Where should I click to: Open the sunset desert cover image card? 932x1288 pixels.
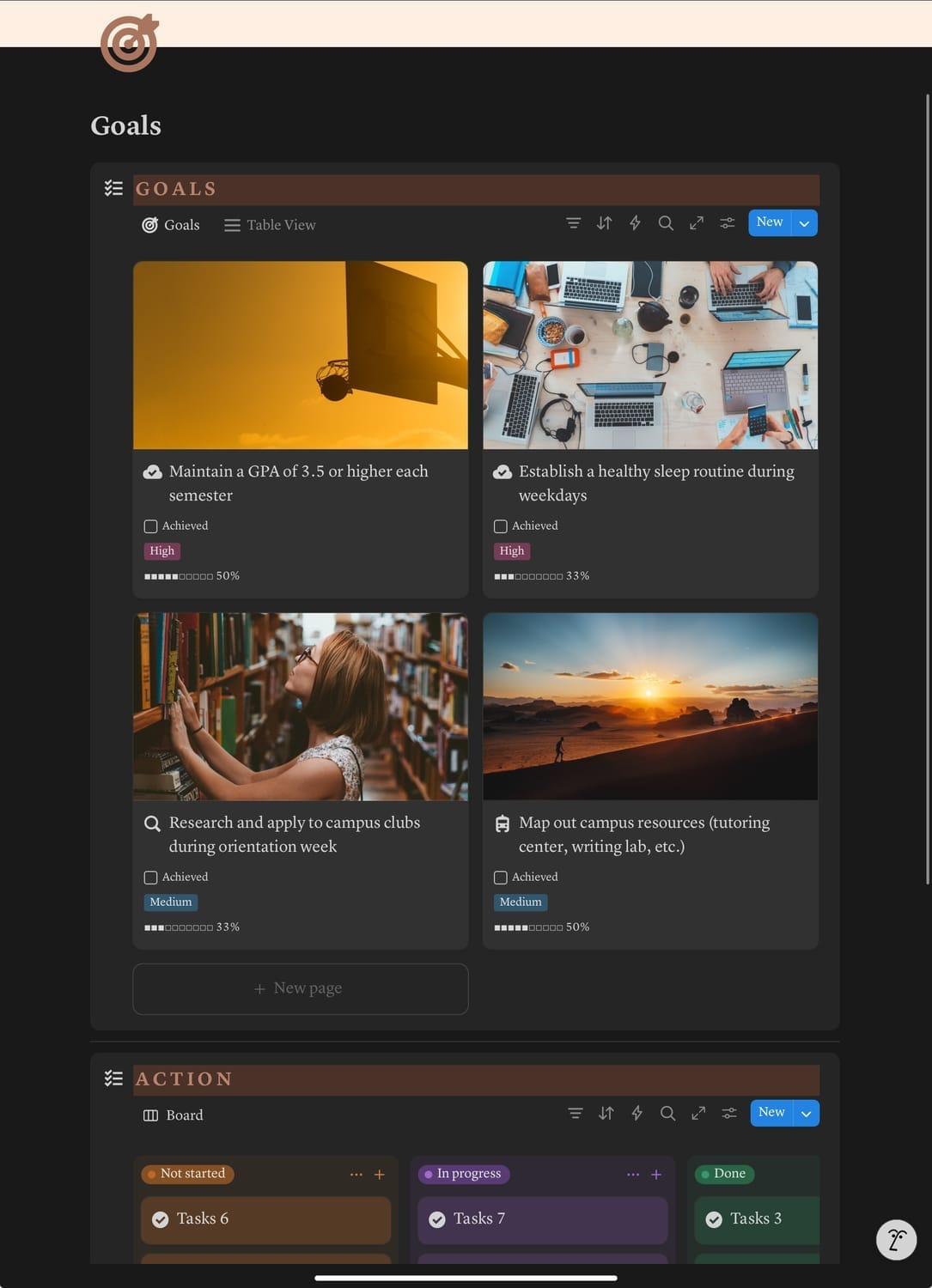650,706
